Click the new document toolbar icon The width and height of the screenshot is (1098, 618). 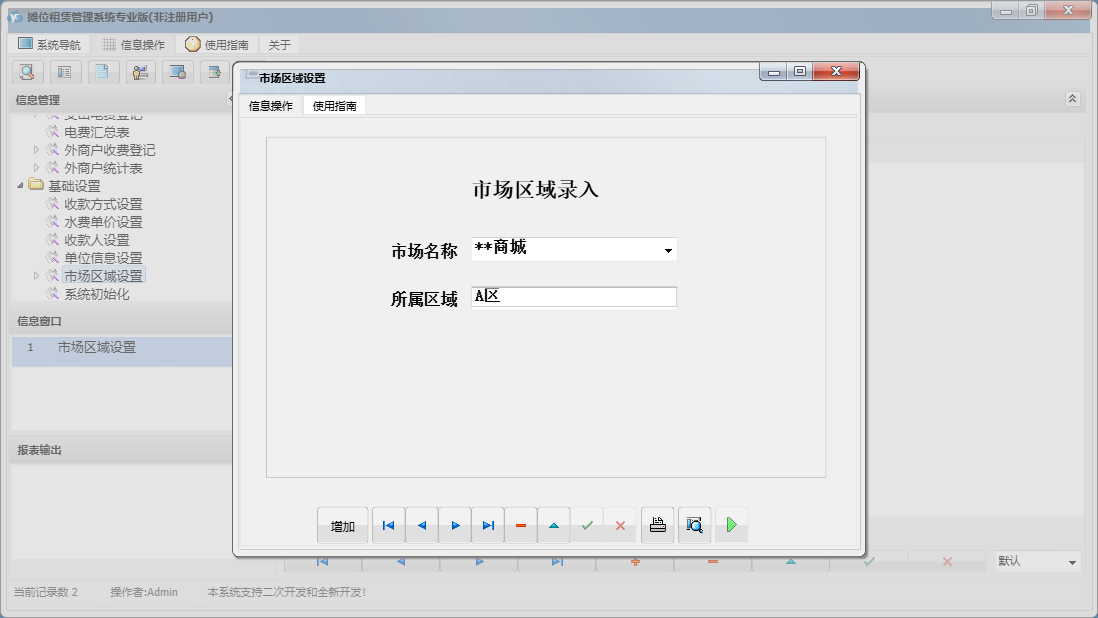click(x=102, y=72)
